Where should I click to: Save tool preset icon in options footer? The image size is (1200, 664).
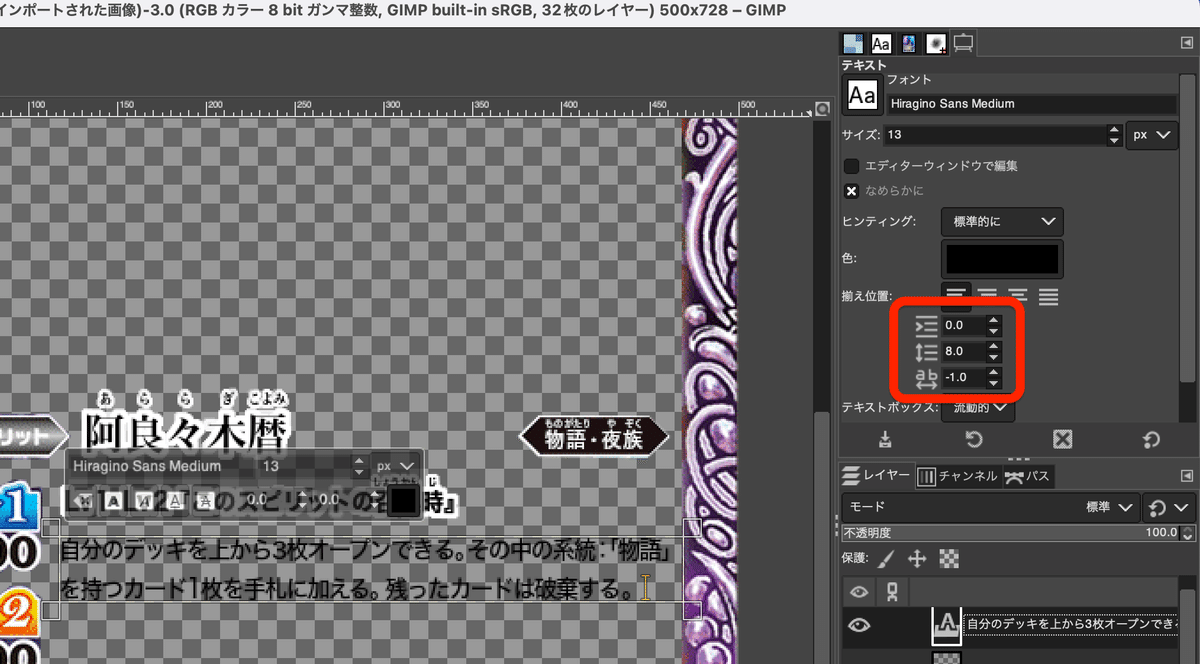885,440
